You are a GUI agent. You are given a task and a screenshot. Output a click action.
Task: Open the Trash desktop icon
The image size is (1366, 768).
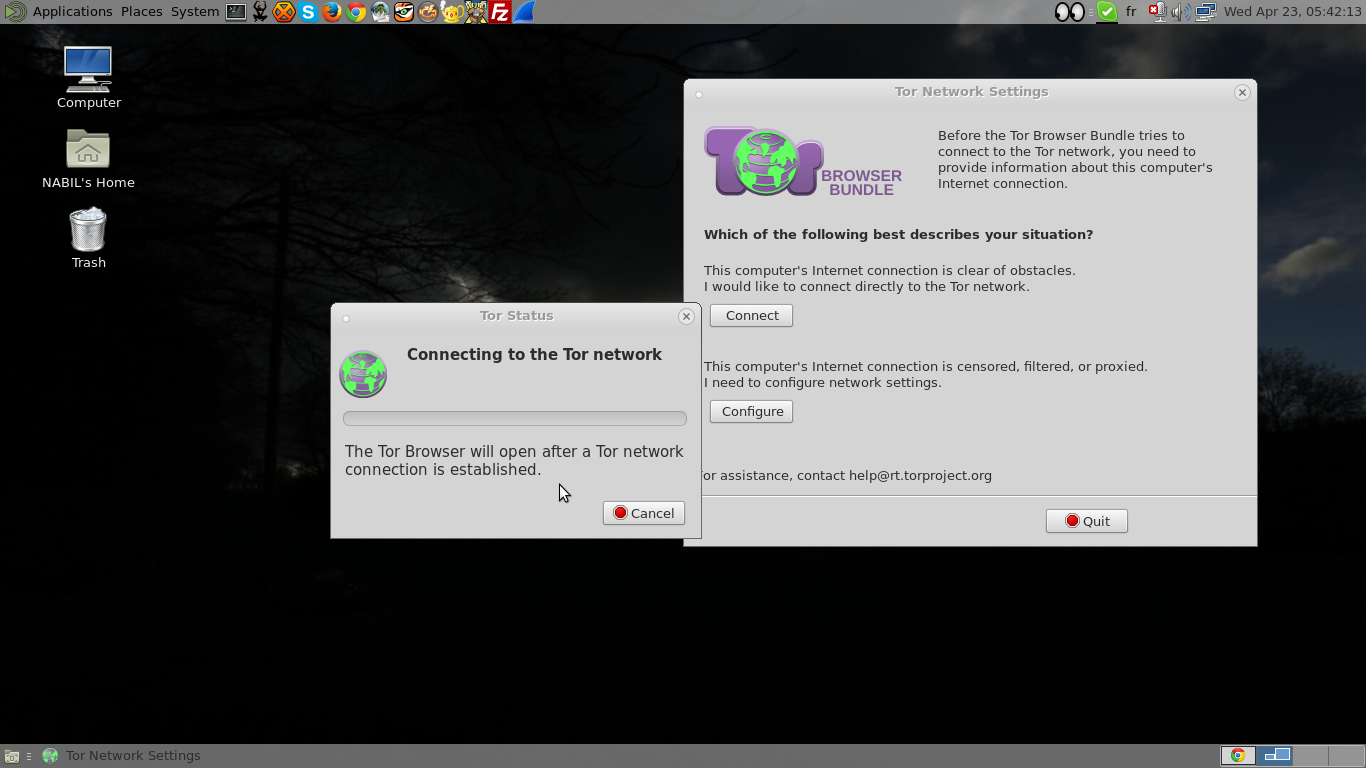[88, 238]
